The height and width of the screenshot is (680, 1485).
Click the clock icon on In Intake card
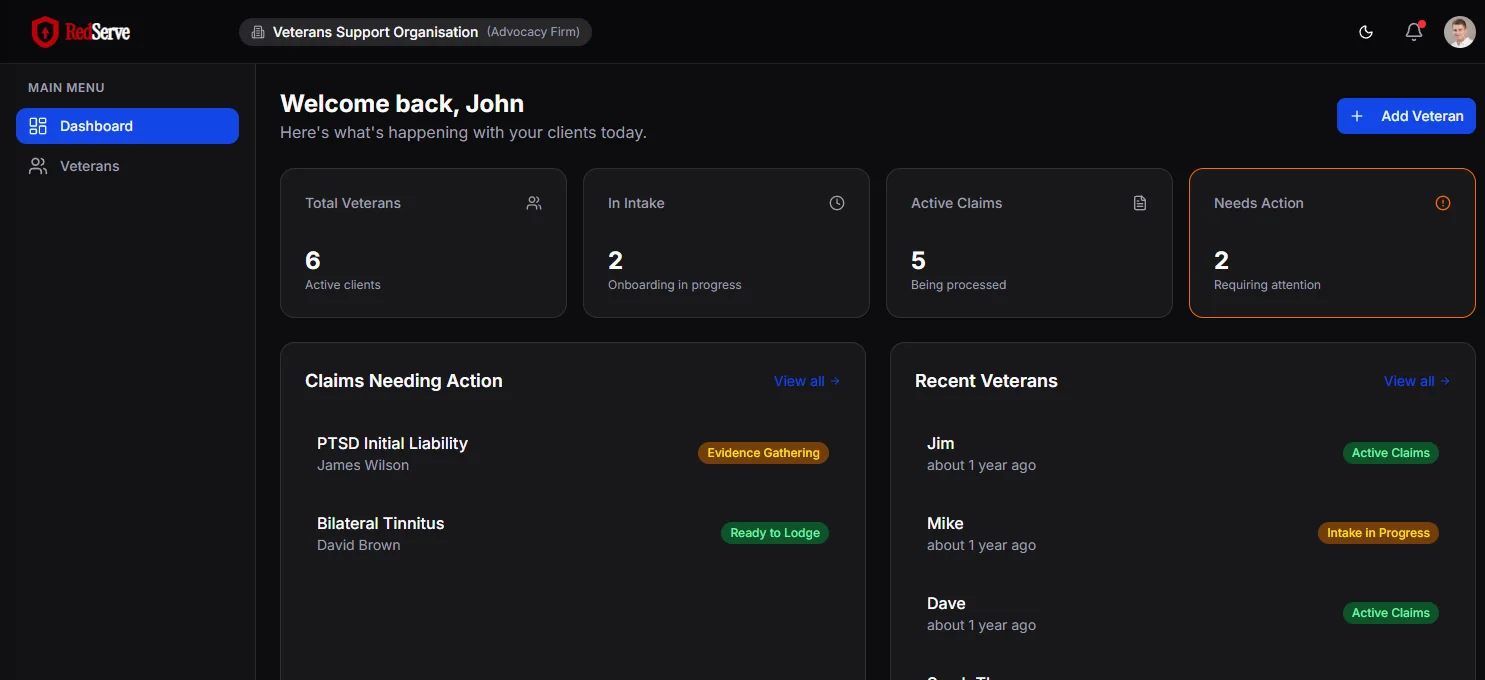click(x=837, y=203)
